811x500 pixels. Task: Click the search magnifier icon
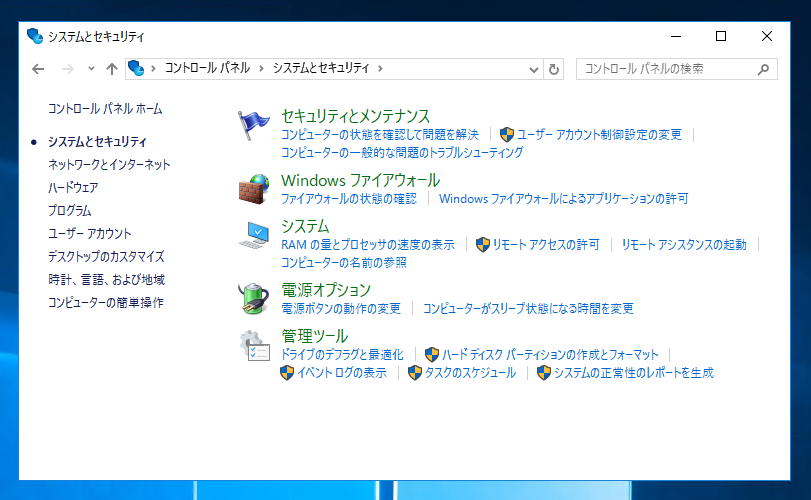point(763,69)
